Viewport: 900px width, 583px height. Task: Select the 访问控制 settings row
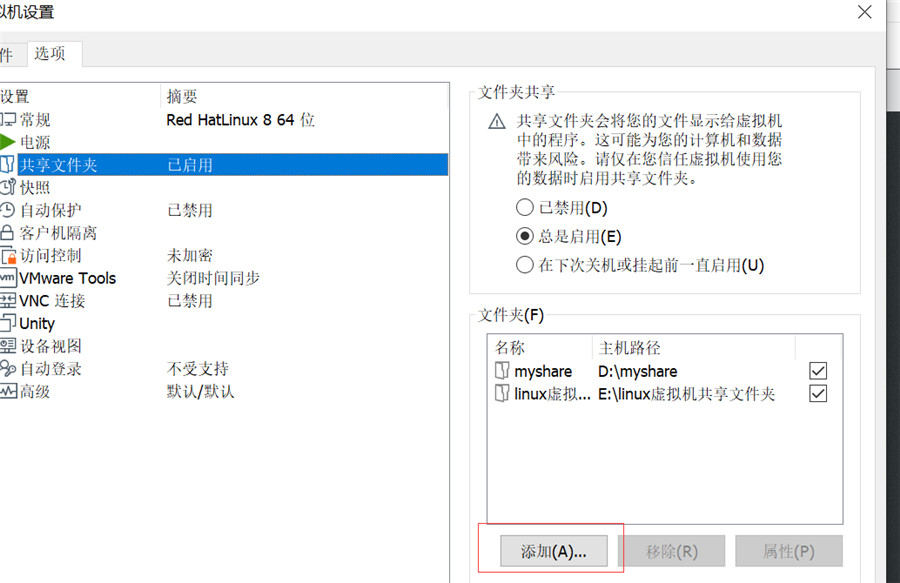tap(224, 255)
